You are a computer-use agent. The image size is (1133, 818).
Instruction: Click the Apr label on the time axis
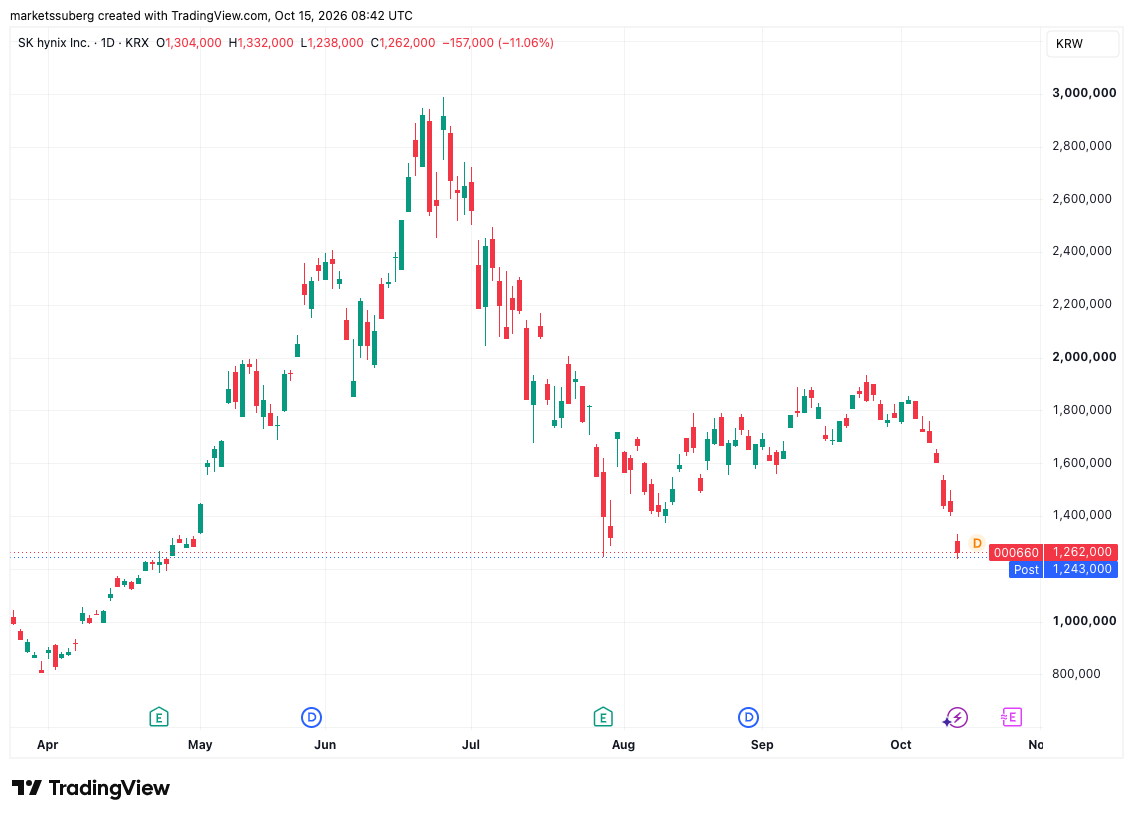coord(48,744)
